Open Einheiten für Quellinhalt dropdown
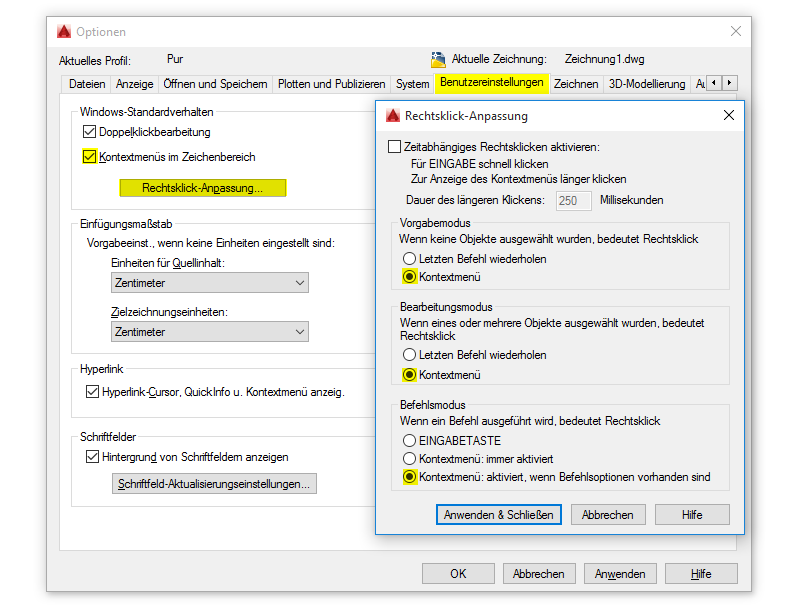The image size is (796, 610). 209,283
